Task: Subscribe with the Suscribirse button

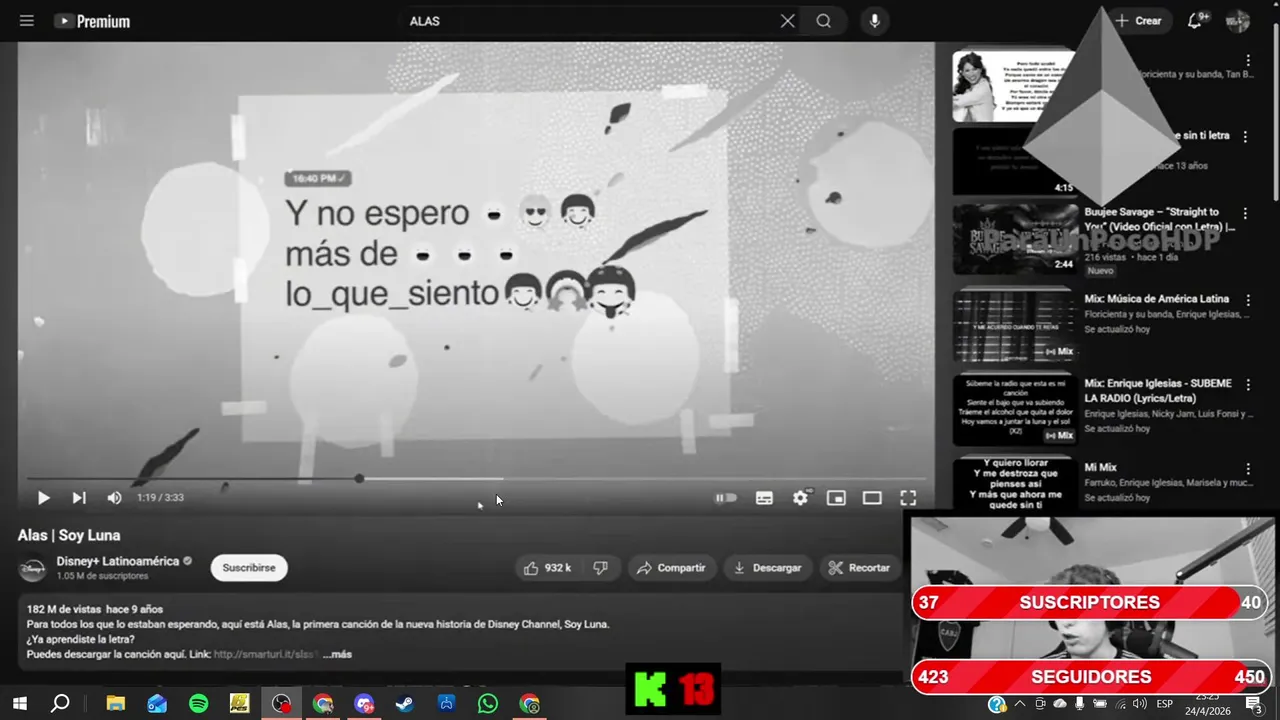Action: coord(249,568)
